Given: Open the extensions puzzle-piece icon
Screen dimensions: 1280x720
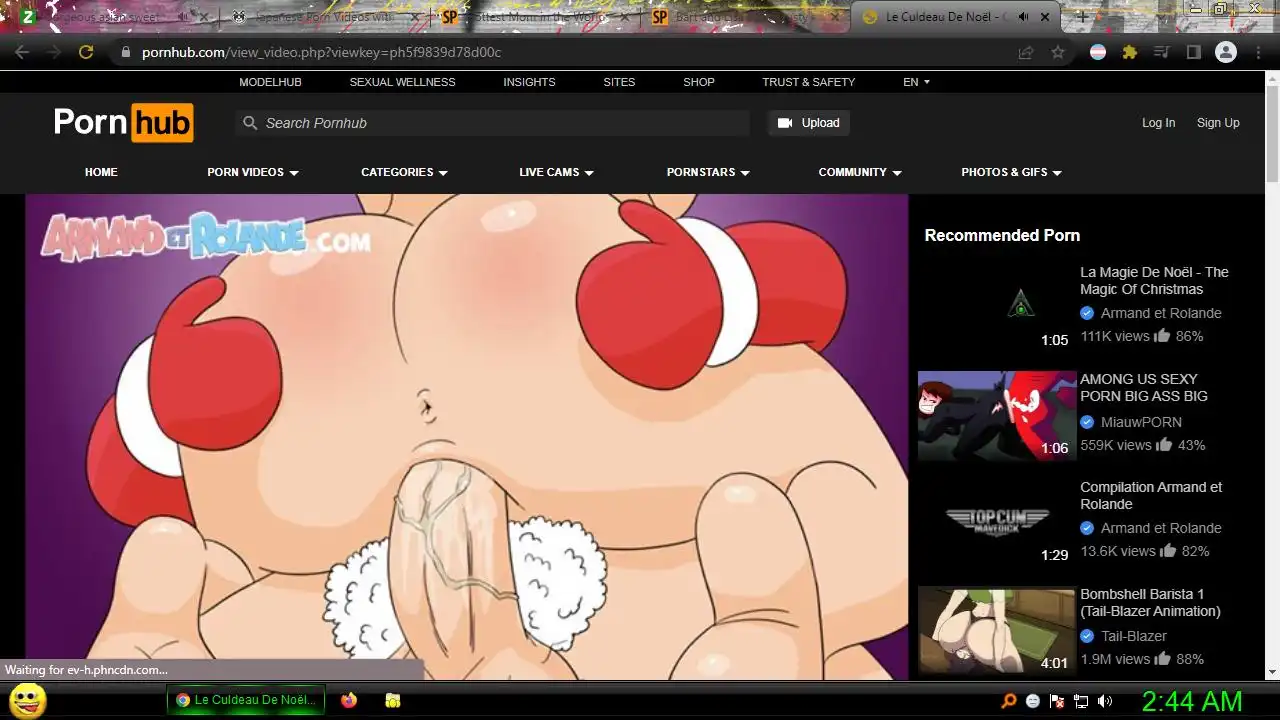Looking at the screenshot, I should tap(1130, 52).
